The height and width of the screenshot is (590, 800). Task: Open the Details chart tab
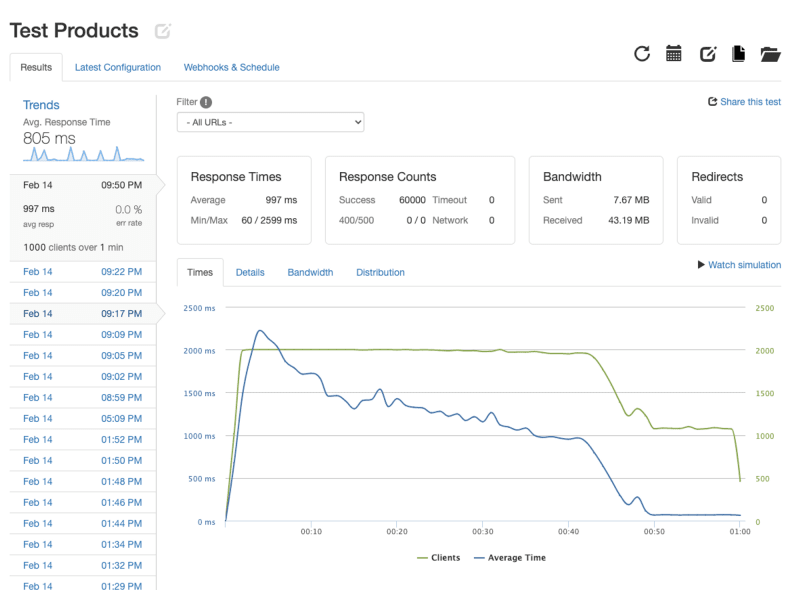click(x=250, y=272)
